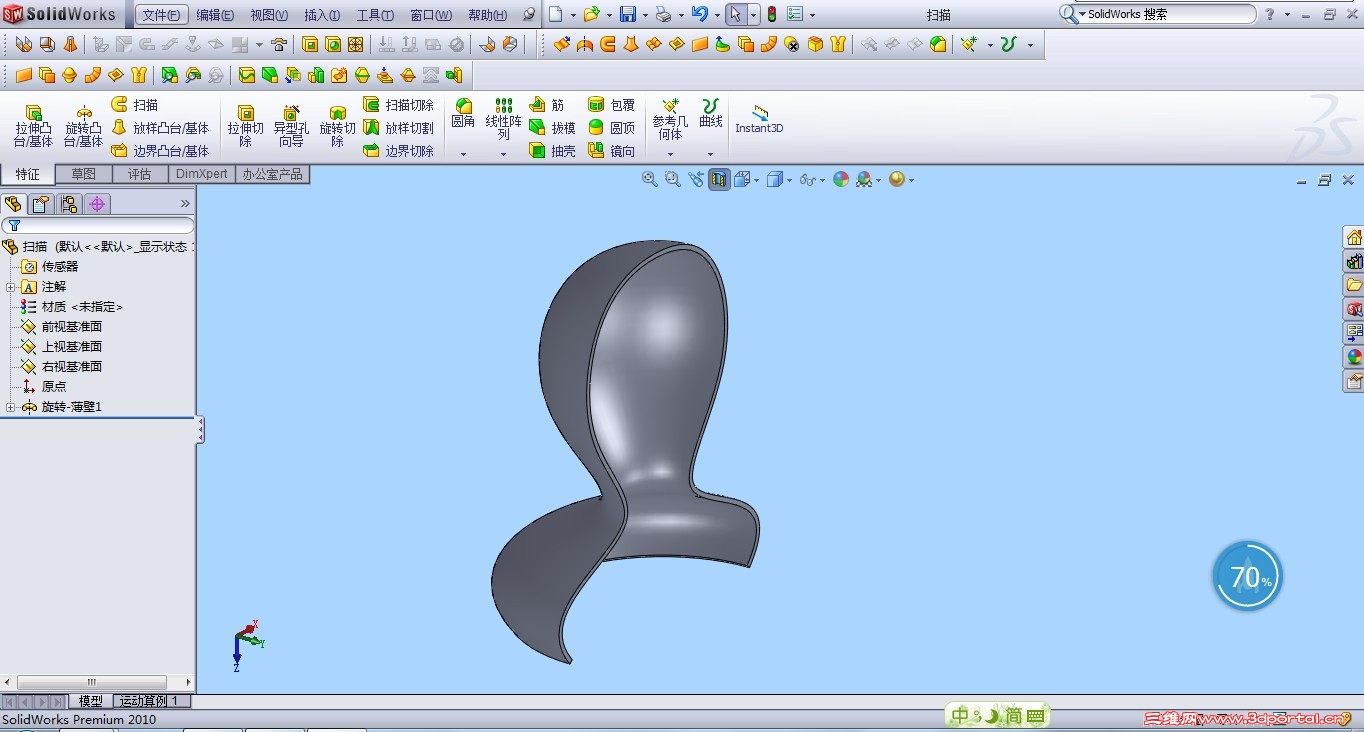Click the rebuild traffic light icon
The height and width of the screenshot is (732, 1364).
(x=771, y=14)
